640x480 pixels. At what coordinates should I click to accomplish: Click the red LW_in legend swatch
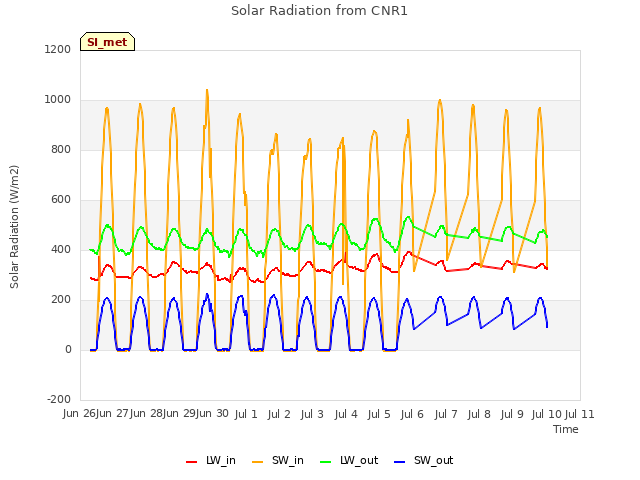(x=191, y=462)
